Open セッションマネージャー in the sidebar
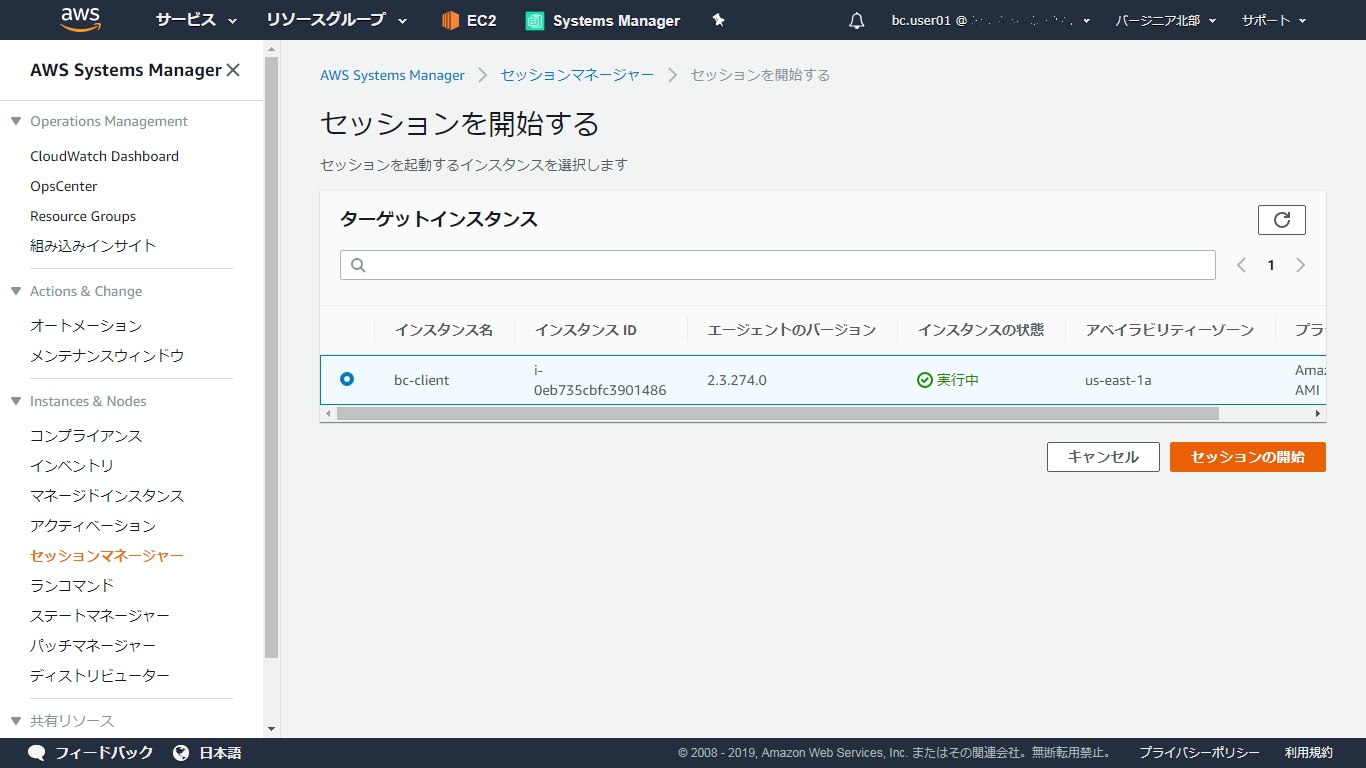 (107, 556)
